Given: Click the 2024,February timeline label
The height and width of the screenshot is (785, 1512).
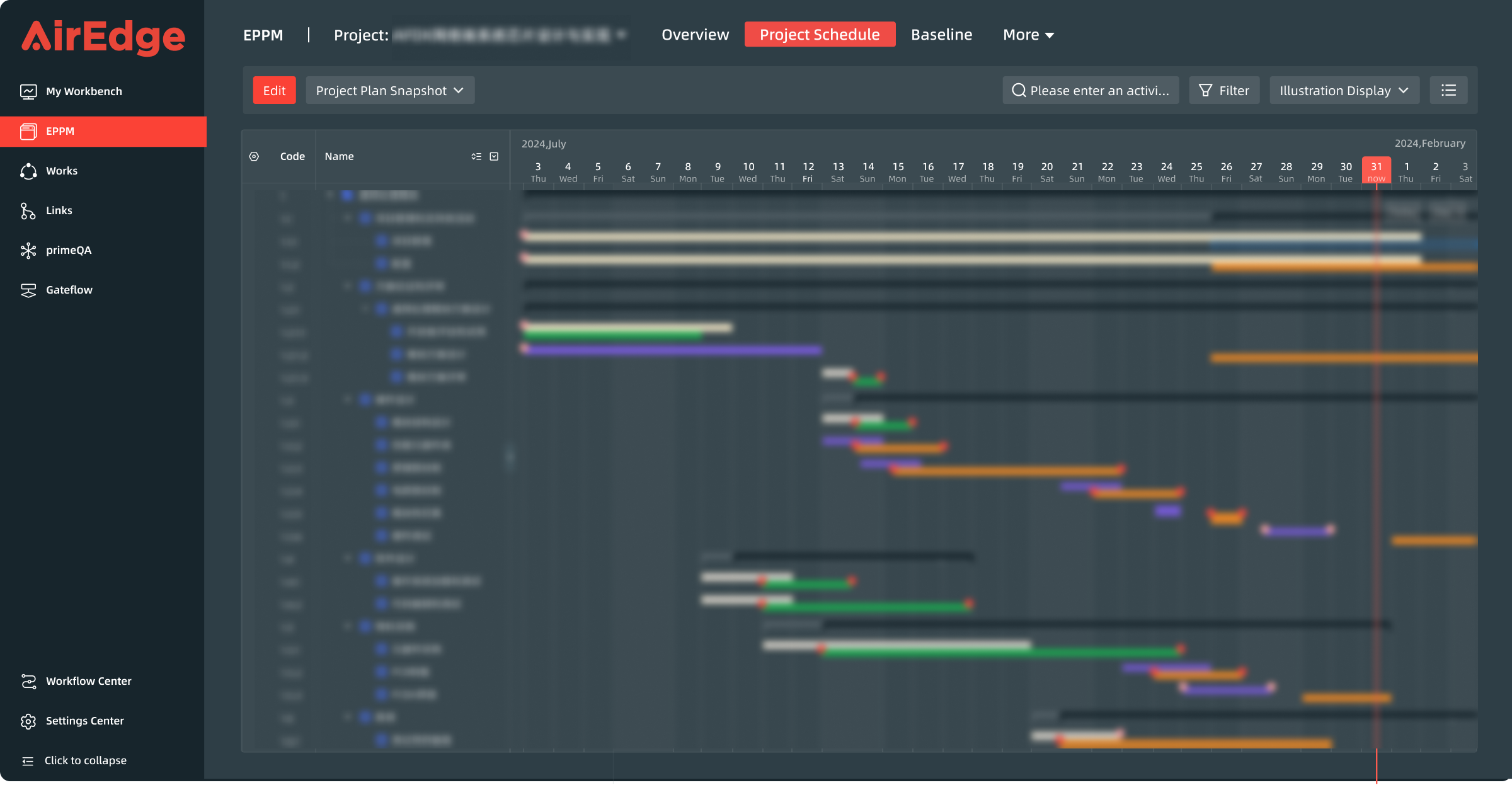Looking at the screenshot, I should (1429, 143).
